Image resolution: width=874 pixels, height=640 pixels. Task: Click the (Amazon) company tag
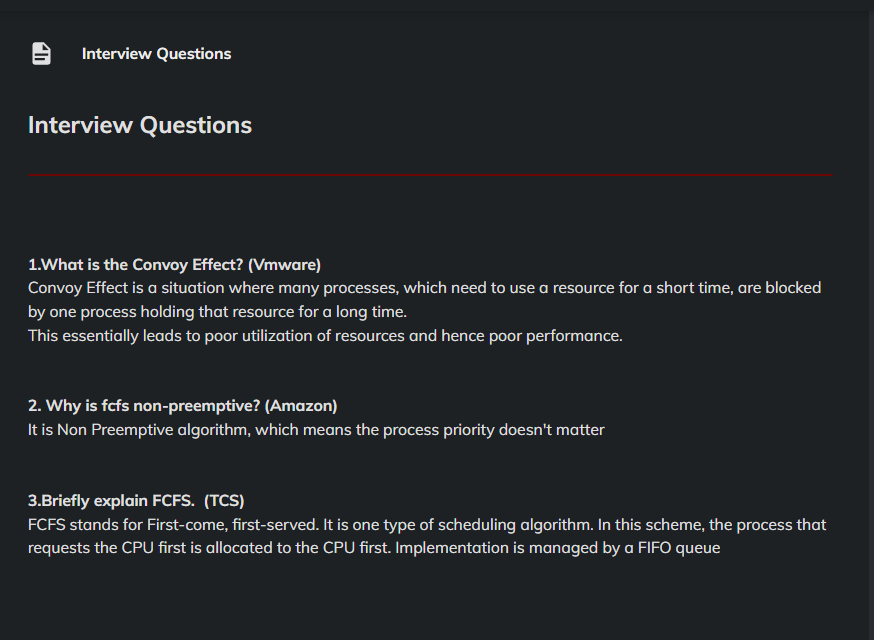301,406
